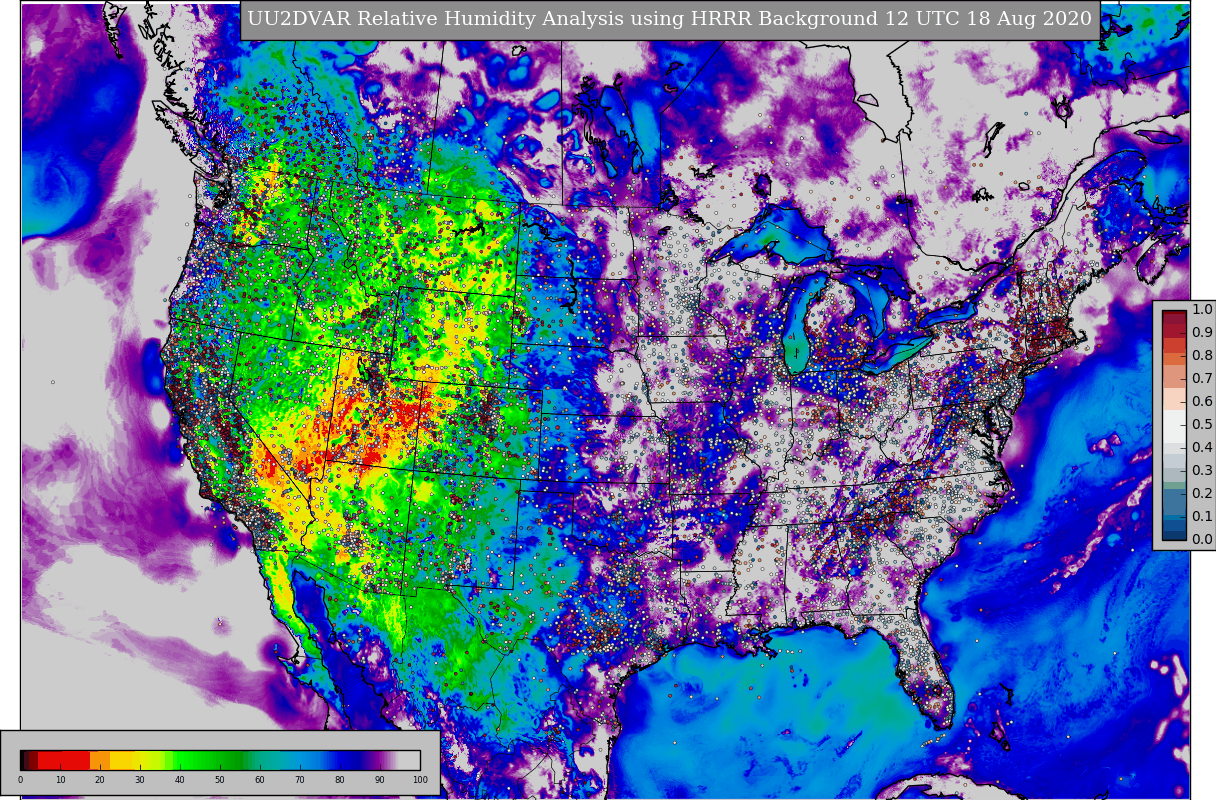Click the "10" tick on humidity colorbar
The image size is (1216, 800).
click(60, 780)
